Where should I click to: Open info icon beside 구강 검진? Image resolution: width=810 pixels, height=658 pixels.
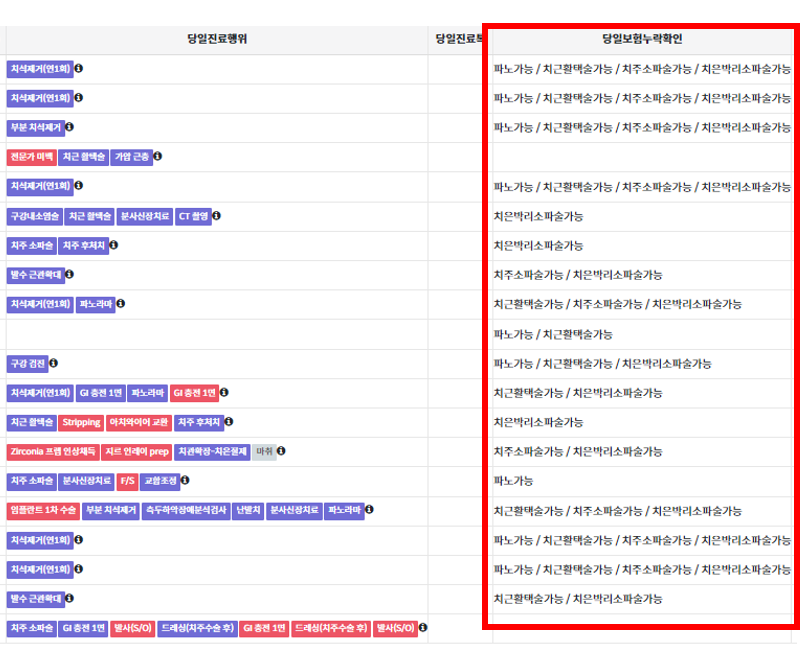(53, 363)
